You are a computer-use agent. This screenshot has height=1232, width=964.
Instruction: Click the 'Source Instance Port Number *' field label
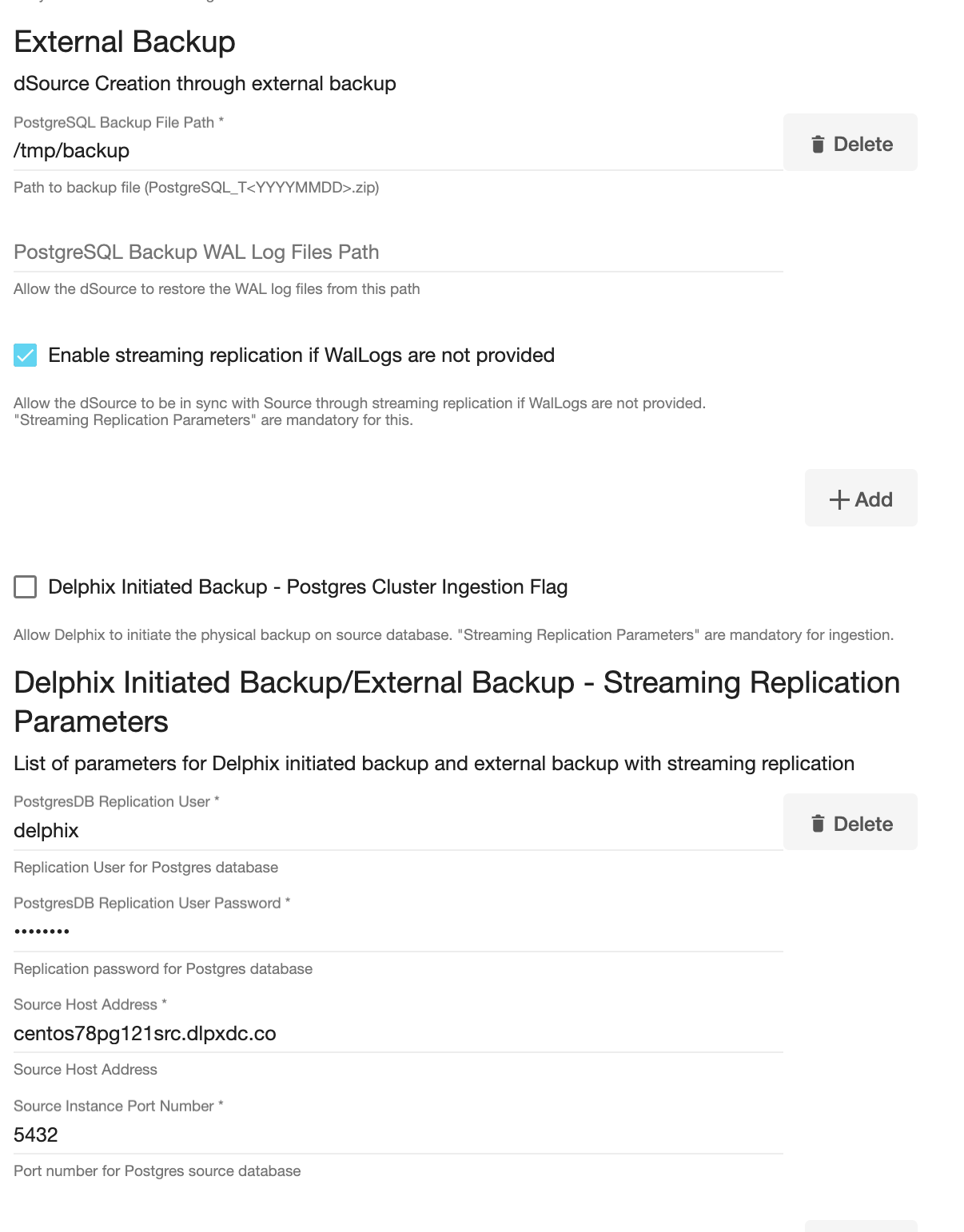[118, 1106]
